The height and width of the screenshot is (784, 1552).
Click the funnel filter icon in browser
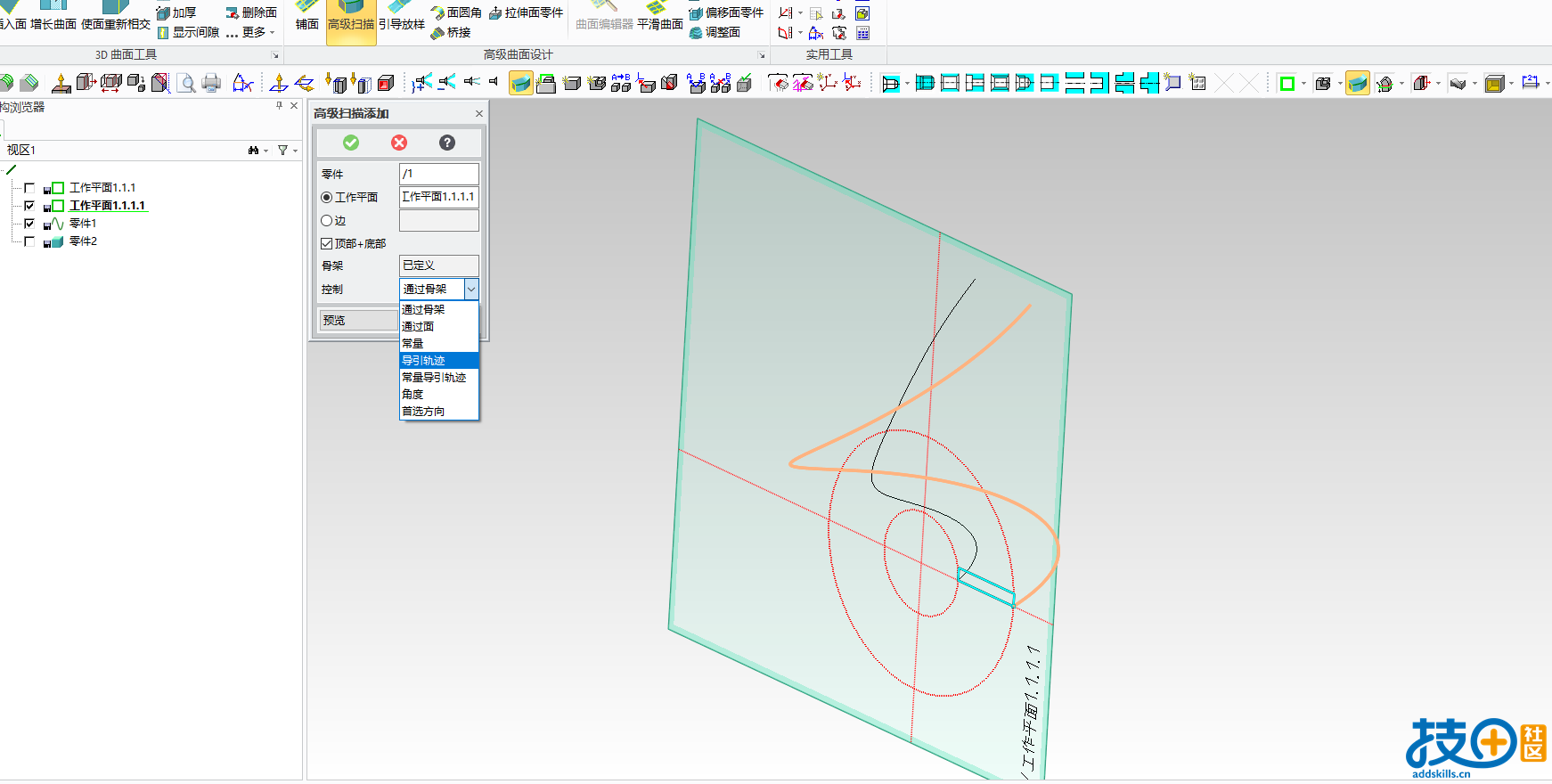pyautogui.click(x=282, y=151)
